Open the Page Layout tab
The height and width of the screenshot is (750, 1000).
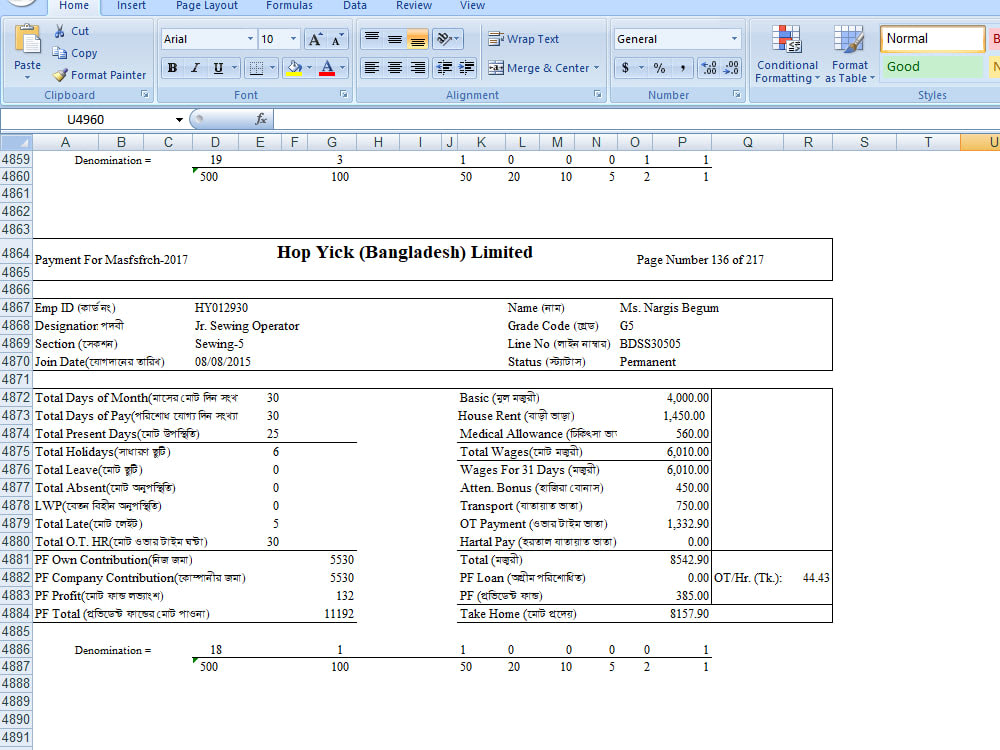tap(207, 6)
